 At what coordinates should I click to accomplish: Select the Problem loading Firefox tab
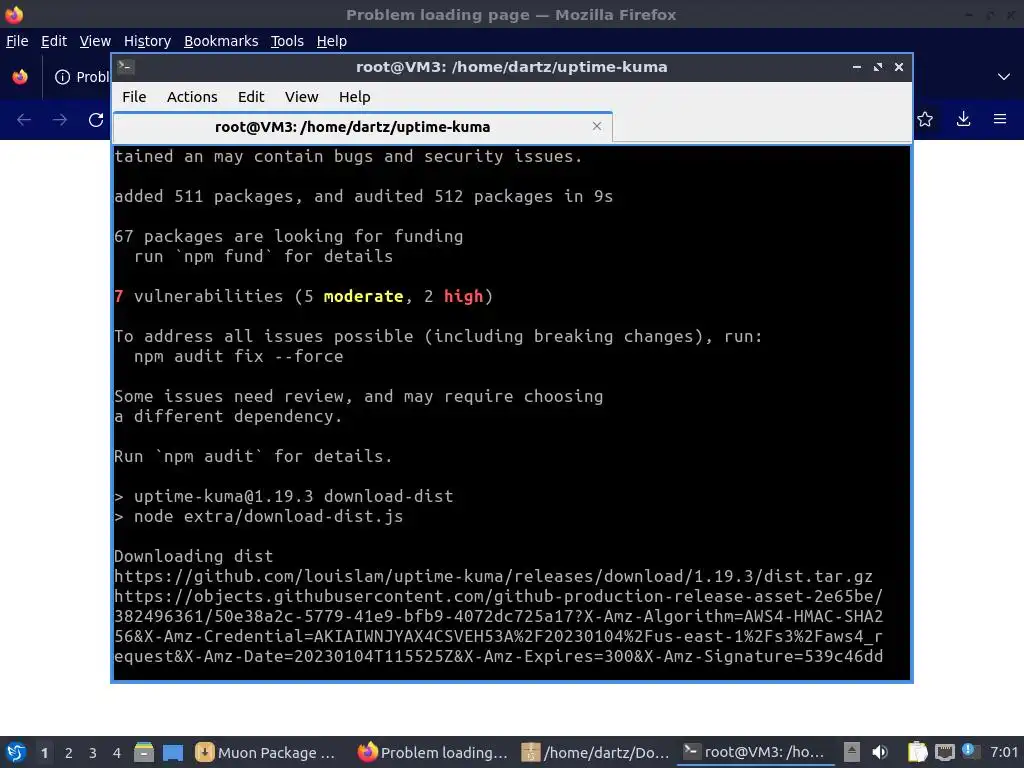point(80,77)
